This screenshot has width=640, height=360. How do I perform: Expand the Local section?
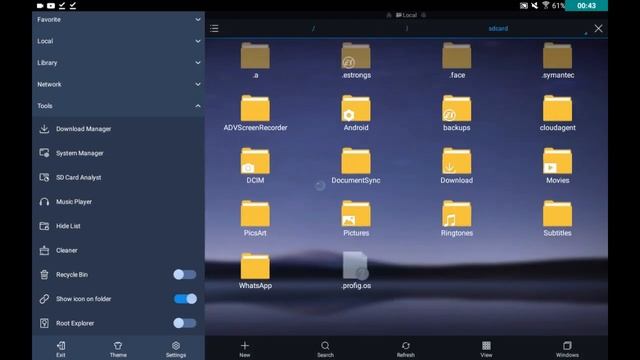(x=118, y=41)
